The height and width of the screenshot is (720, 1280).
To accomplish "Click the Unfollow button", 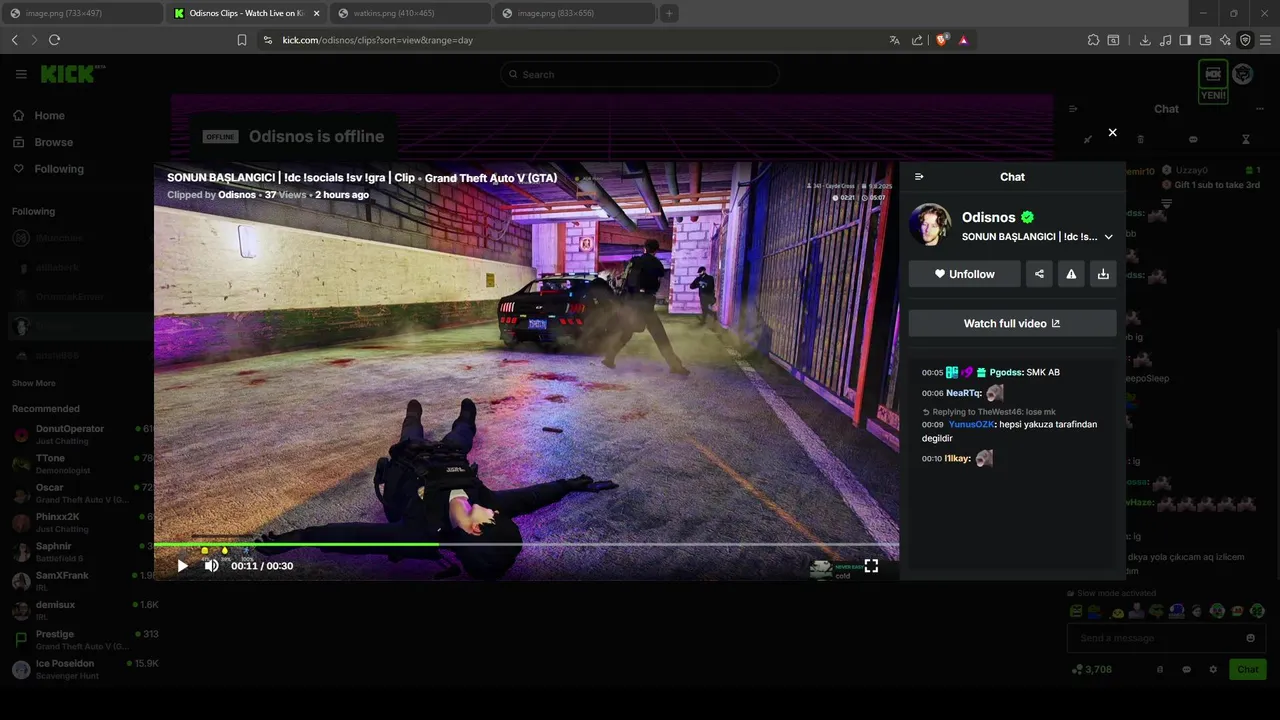I will pos(965,274).
